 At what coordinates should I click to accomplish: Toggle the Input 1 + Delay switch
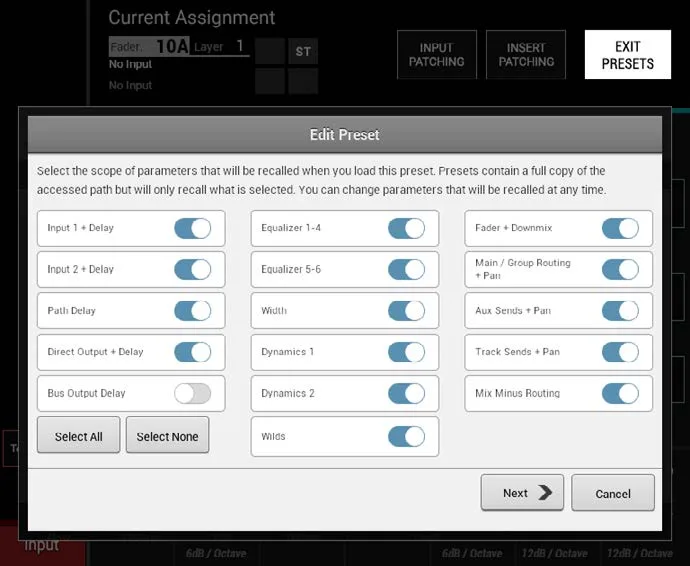click(192, 228)
